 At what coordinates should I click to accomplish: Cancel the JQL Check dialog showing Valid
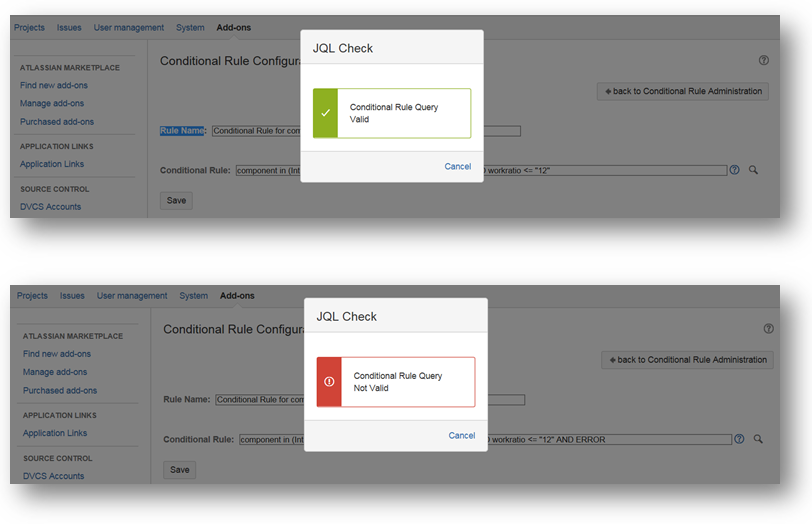pyautogui.click(x=458, y=167)
